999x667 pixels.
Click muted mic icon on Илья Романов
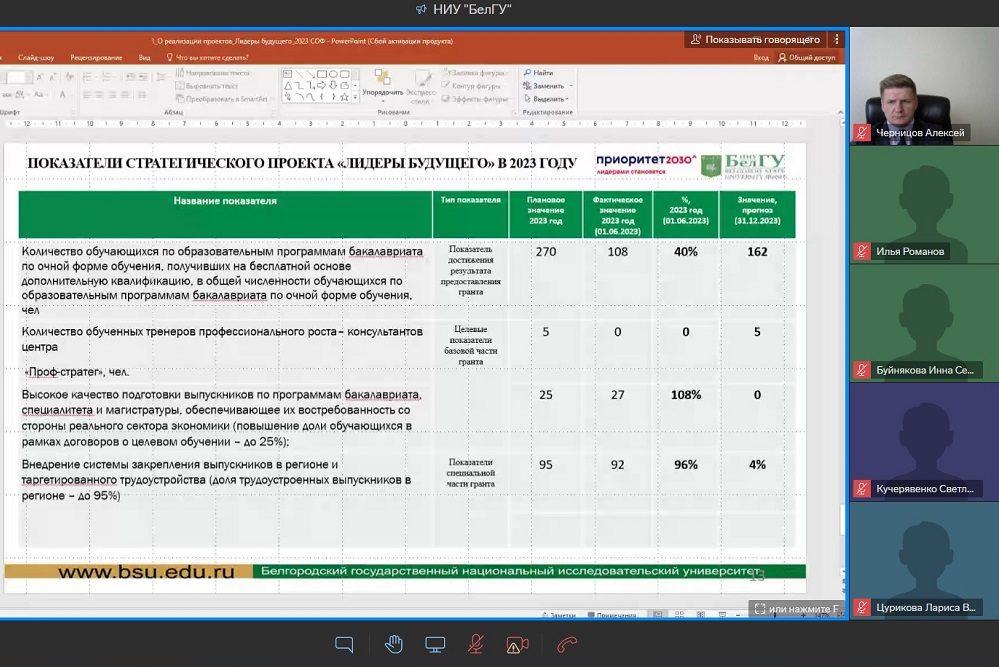pos(862,252)
